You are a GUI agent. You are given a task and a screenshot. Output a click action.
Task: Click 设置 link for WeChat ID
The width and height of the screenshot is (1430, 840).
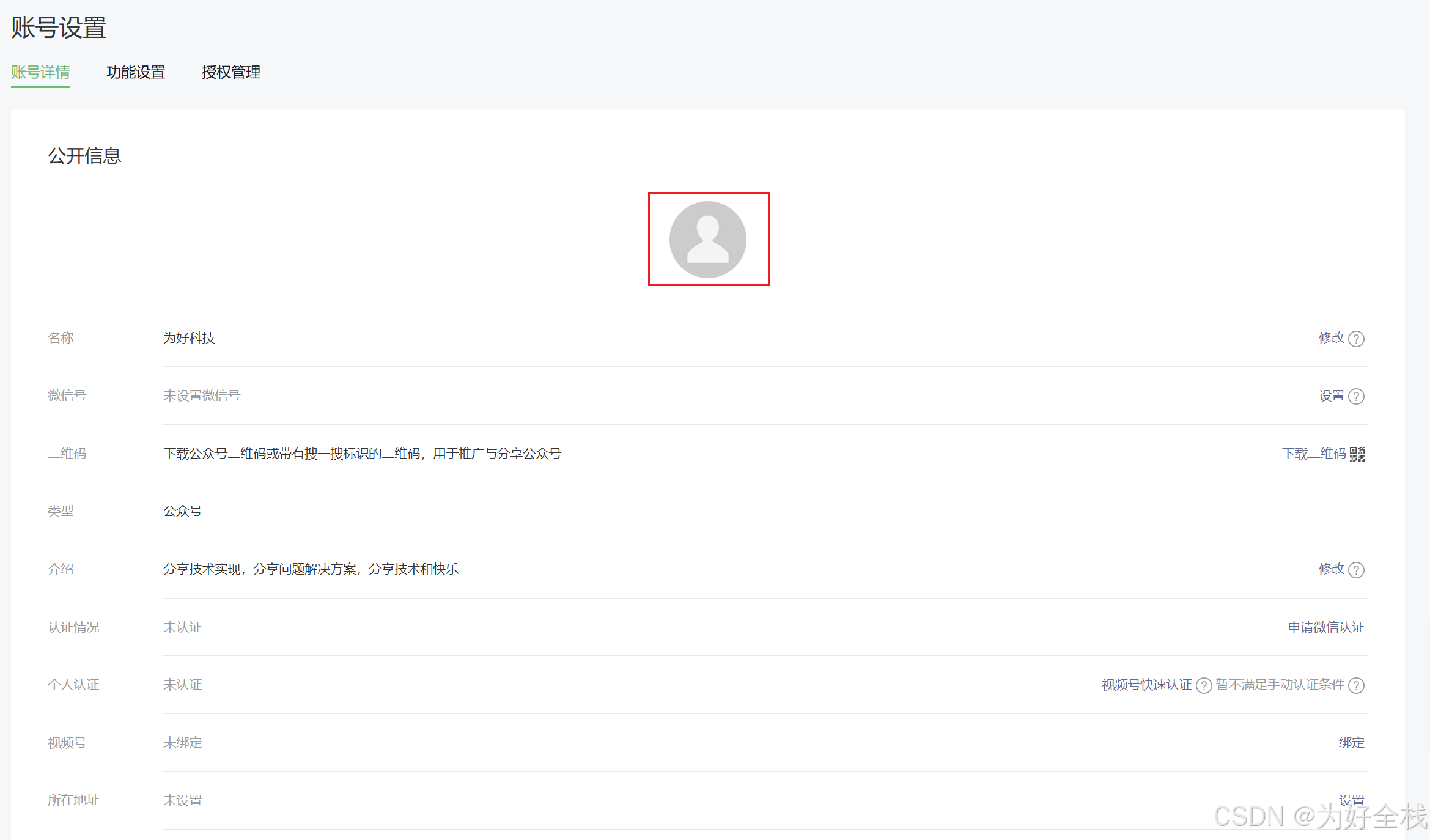point(1331,396)
